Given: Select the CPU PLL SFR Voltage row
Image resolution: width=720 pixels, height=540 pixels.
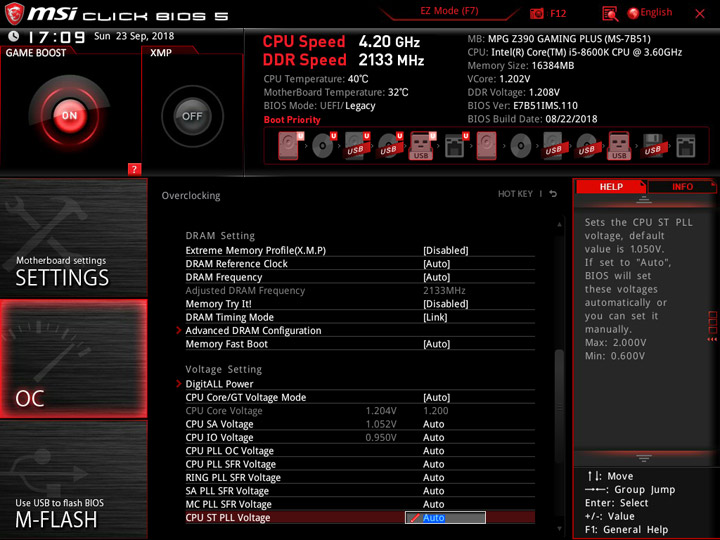Looking at the screenshot, I should (x=360, y=464).
